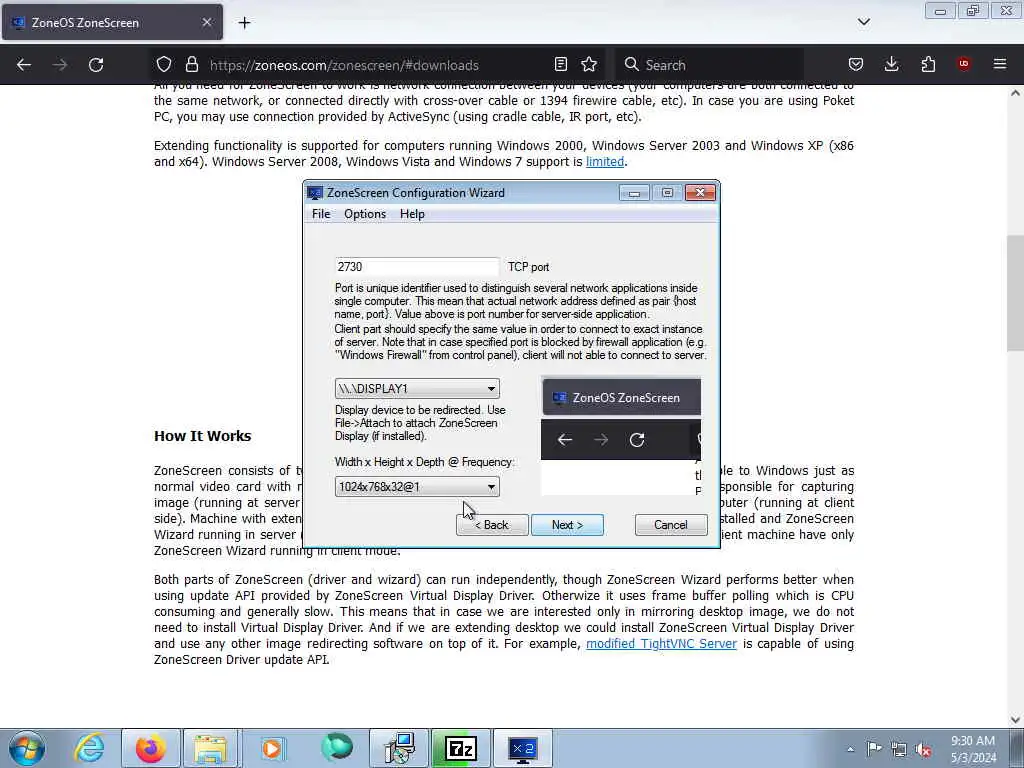The height and width of the screenshot is (768, 1024).
Task: Launch Internet Explorer from the taskbar
Action: [x=89, y=748]
